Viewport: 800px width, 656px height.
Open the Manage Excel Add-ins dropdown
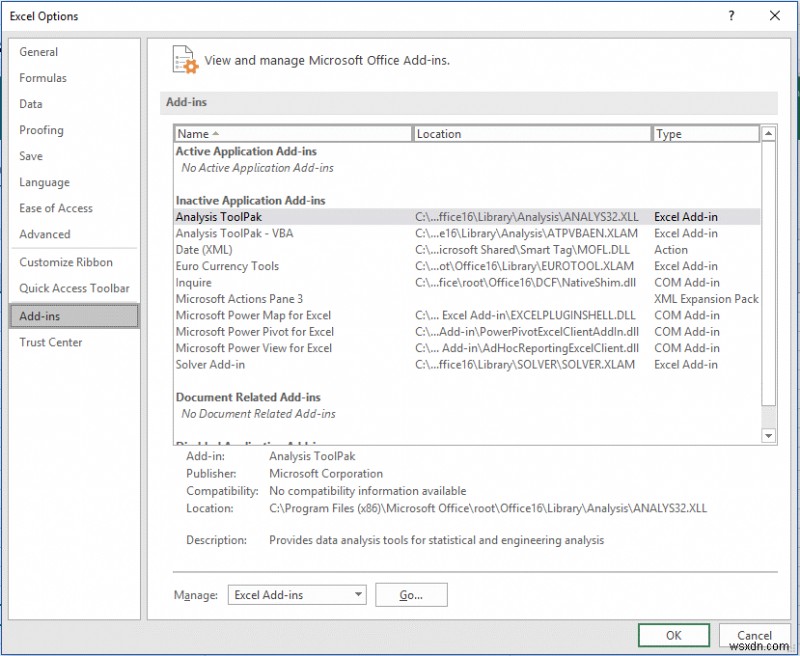pos(296,594)
